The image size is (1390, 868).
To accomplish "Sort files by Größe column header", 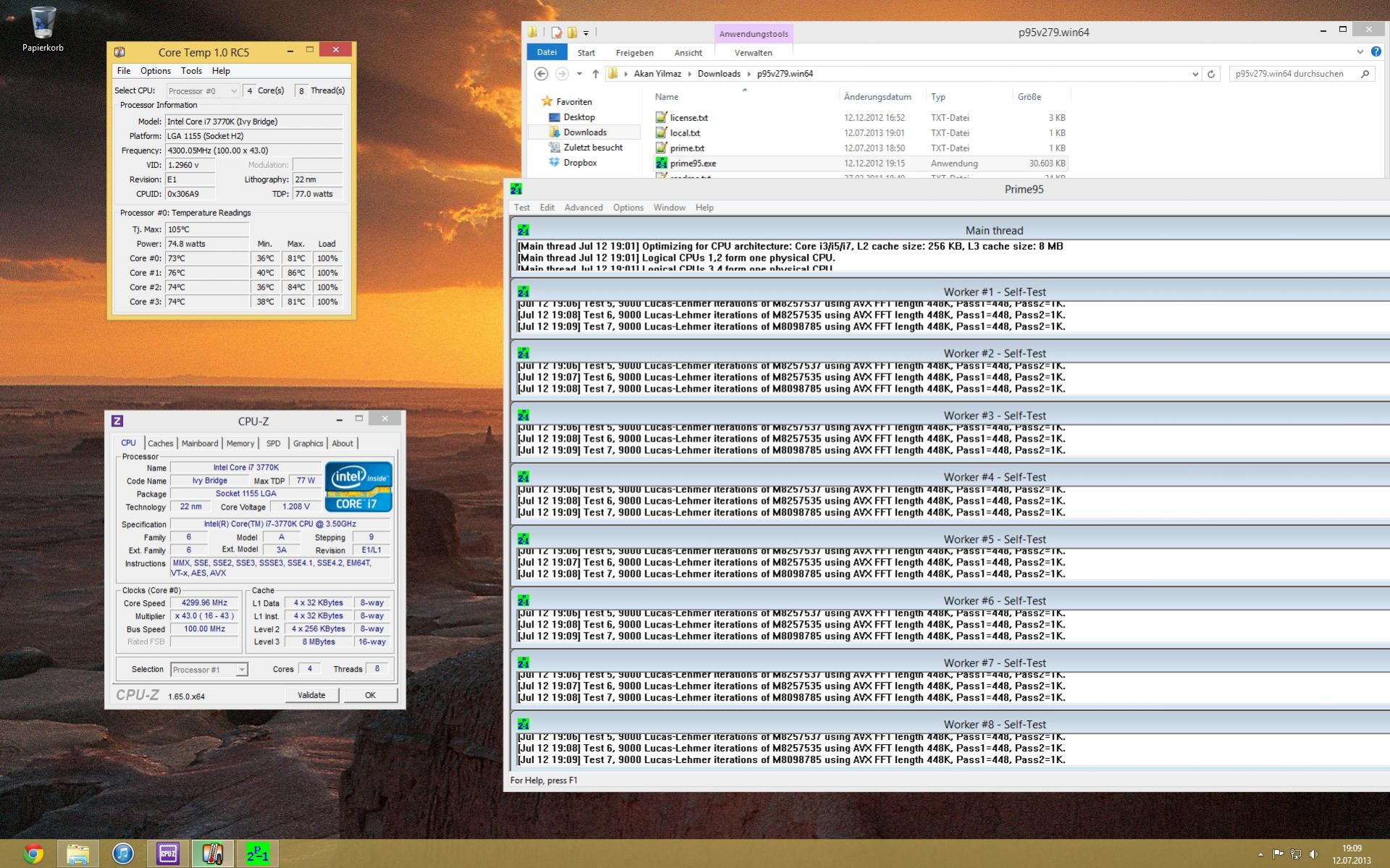I will click(x=1029, y=97).
